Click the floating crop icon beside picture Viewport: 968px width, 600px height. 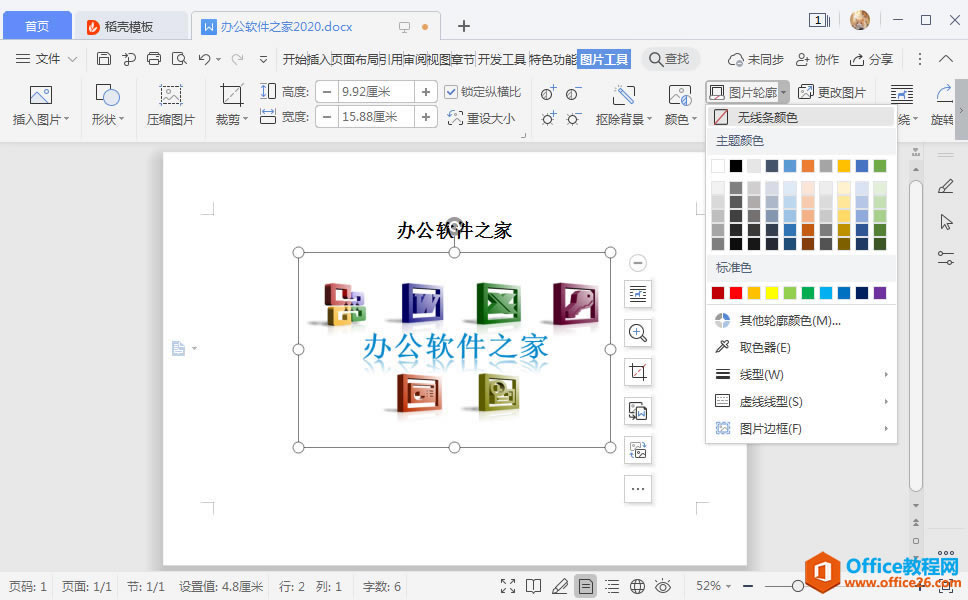click(638, 372)
